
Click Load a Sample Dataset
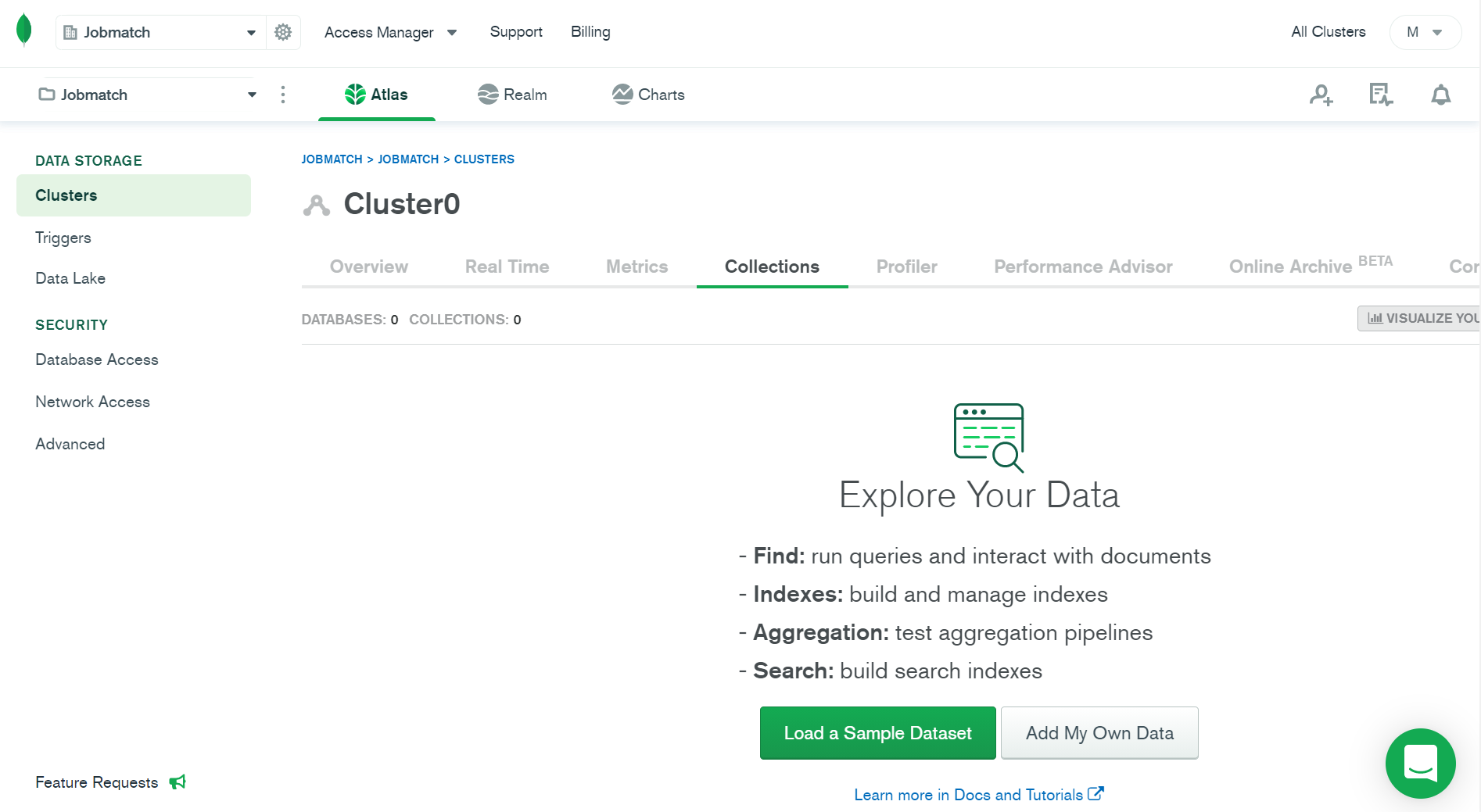coord(878,733)
